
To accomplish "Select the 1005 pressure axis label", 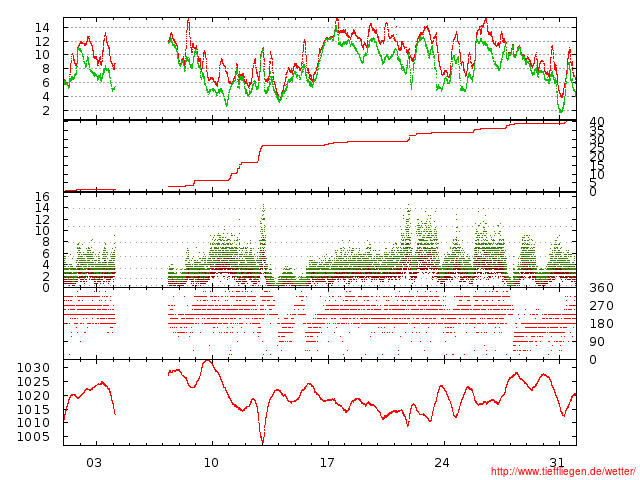I will pos(33,437).
